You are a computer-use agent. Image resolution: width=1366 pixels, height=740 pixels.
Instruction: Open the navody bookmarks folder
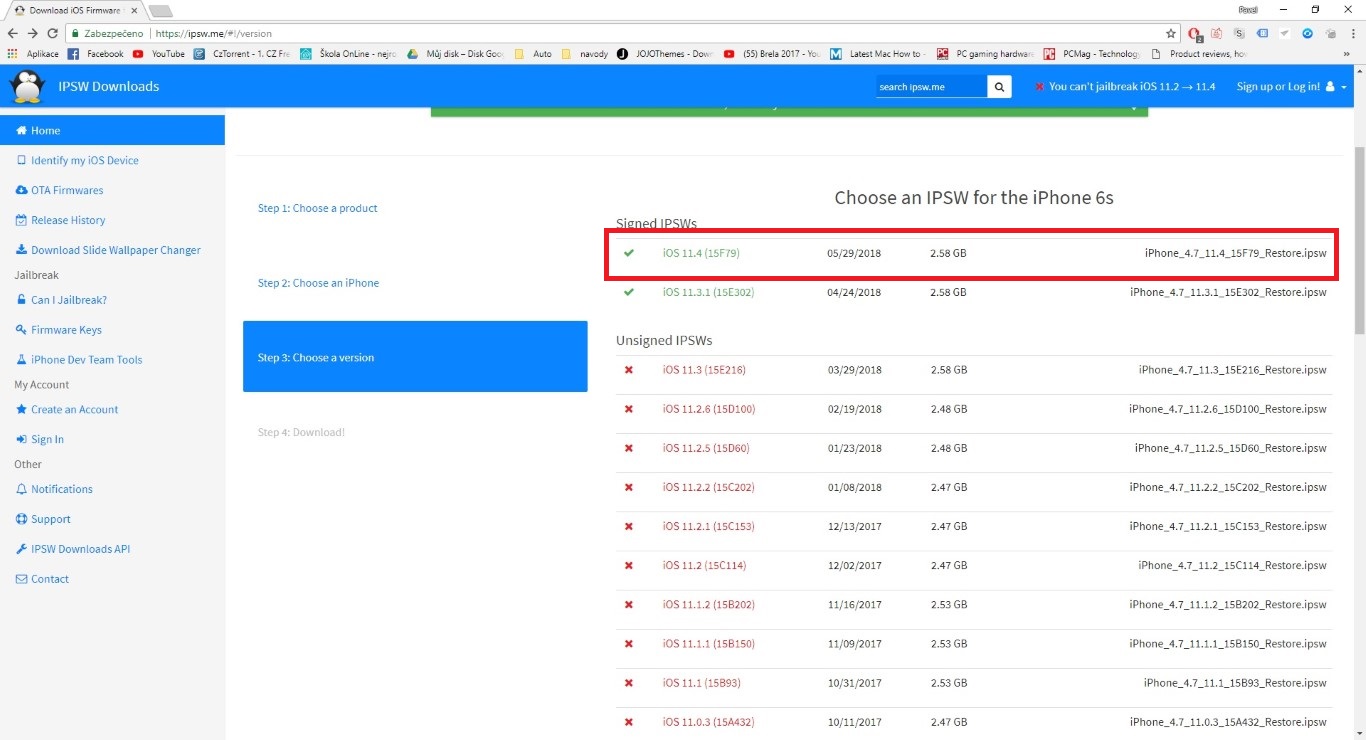(585, 54)
